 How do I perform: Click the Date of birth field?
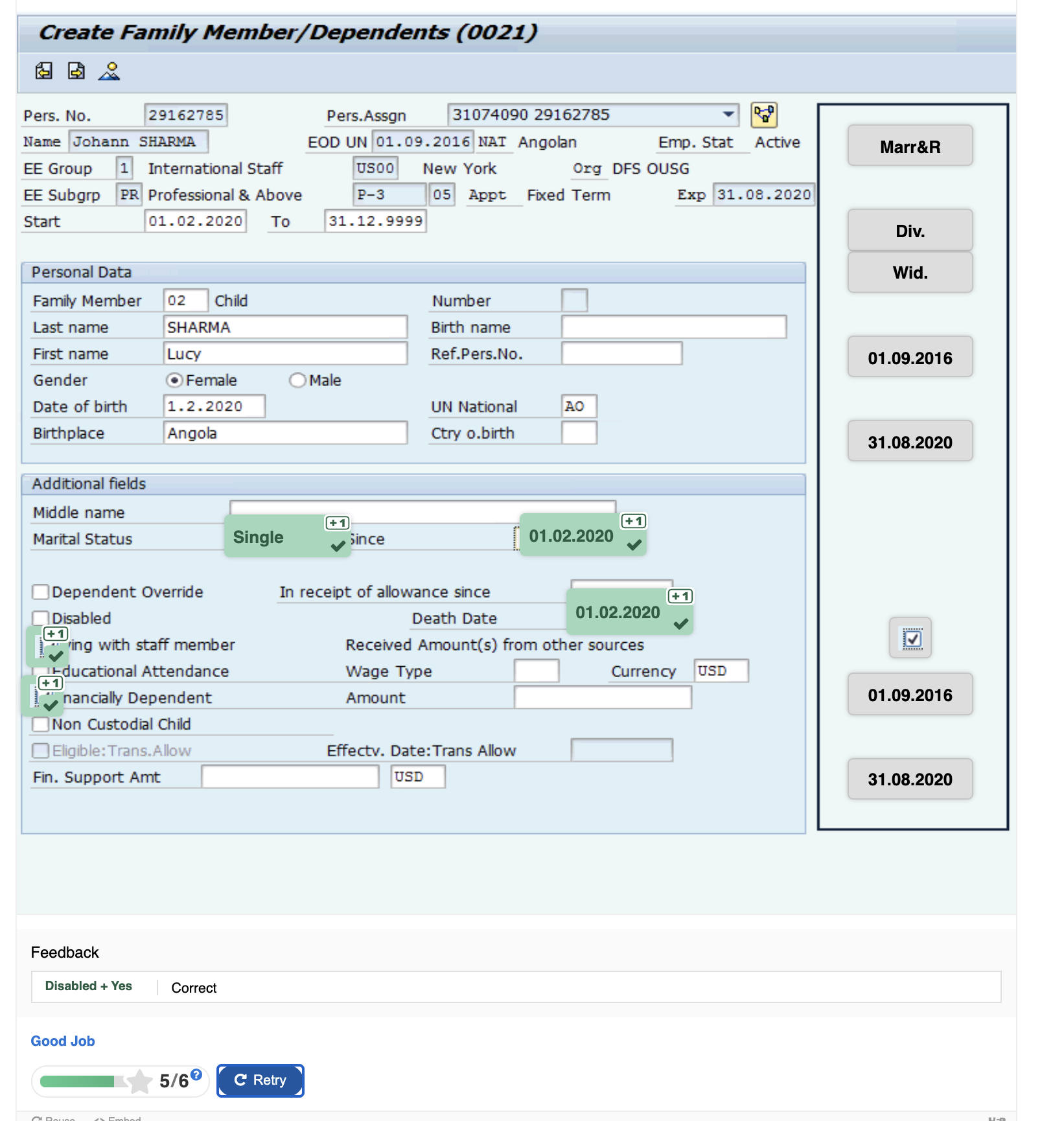coord(214,406)
